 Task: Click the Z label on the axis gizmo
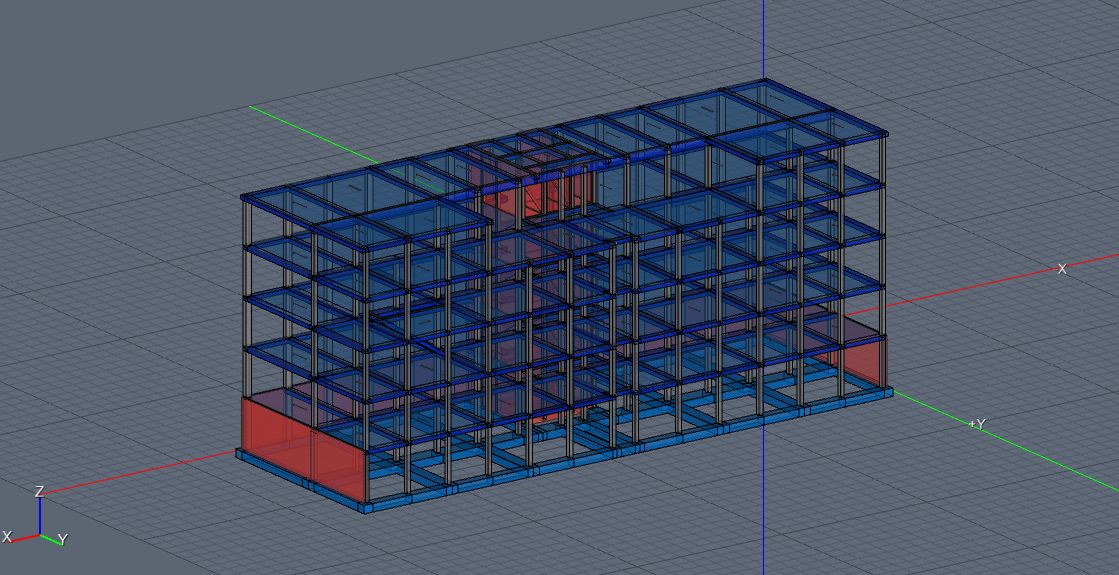coord(40,492)
